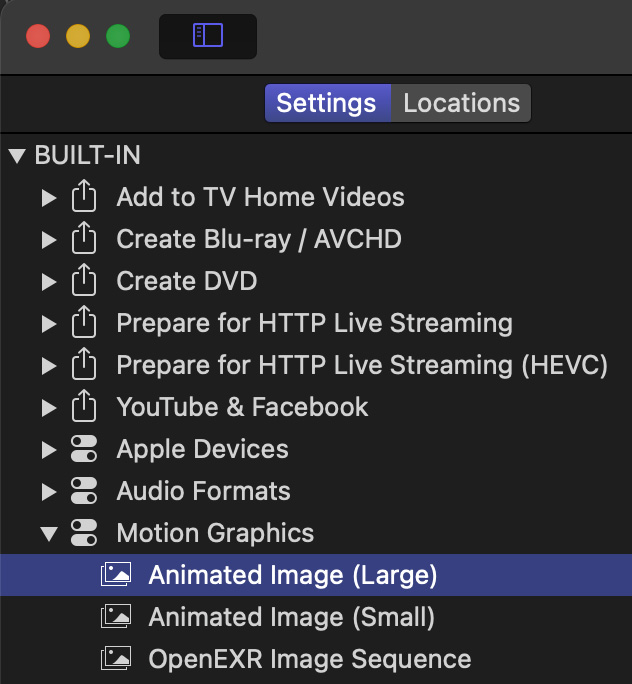Switch to the Locations tab
632x684 pixels.
(461, 103)
